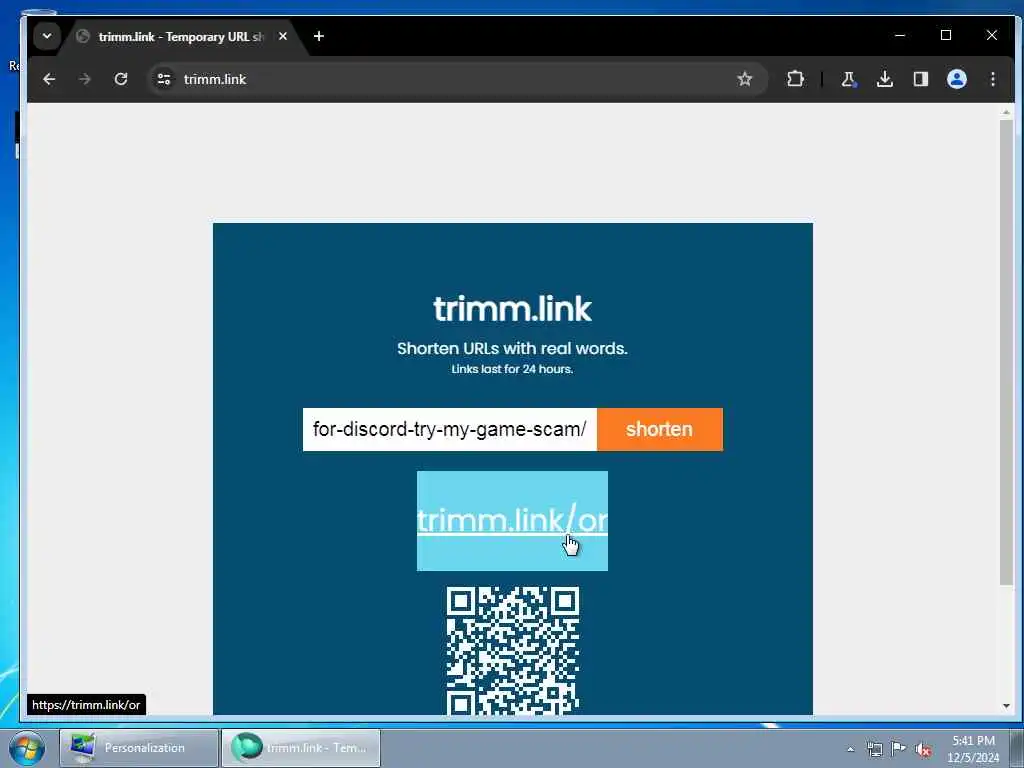Toggle the browser side panel

click(920, 79)
